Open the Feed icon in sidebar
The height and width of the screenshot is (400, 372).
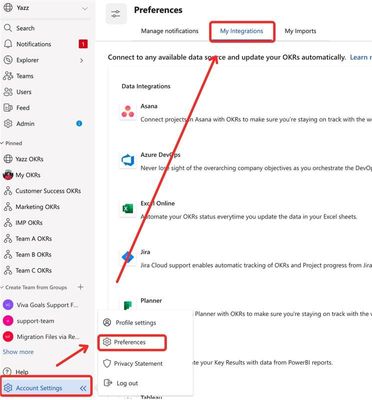coord(8,108)
